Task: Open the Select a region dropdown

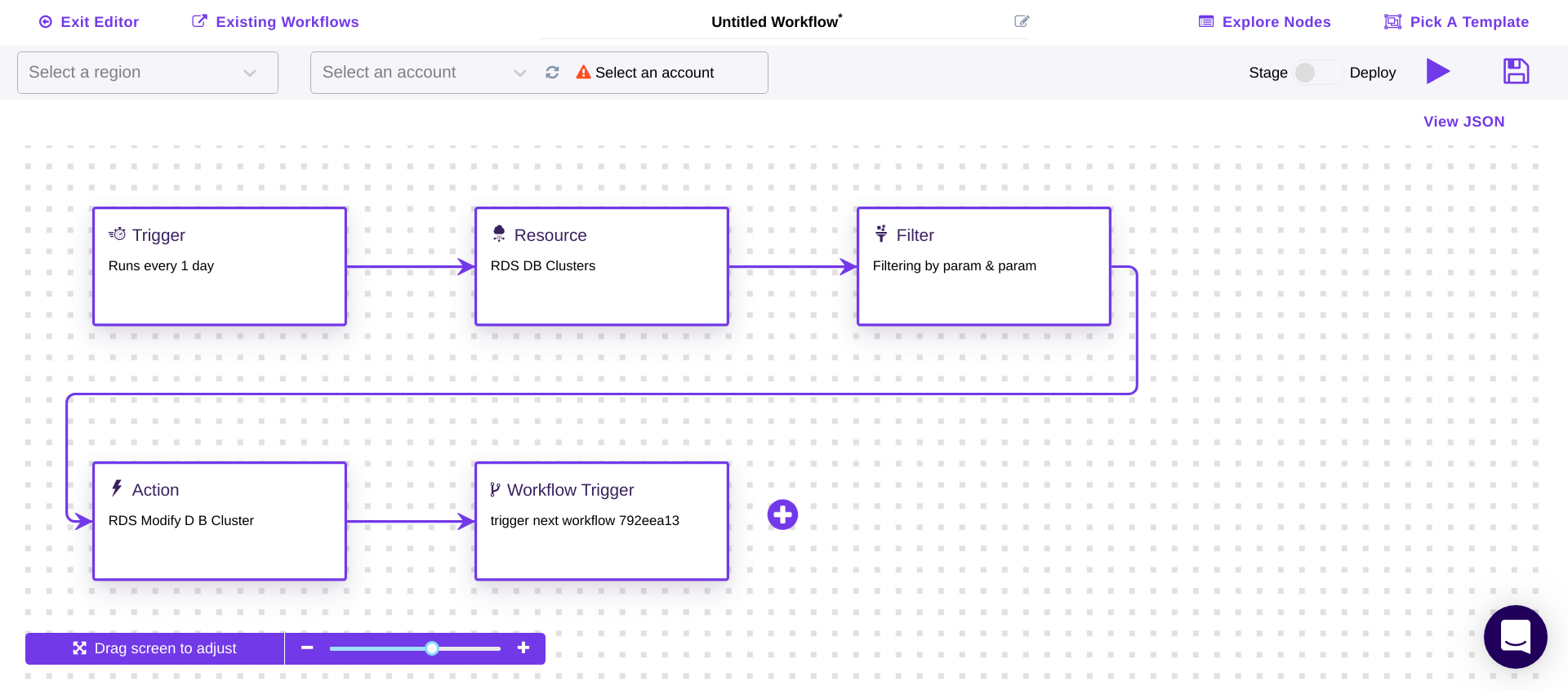Action: tap(148, 73)
